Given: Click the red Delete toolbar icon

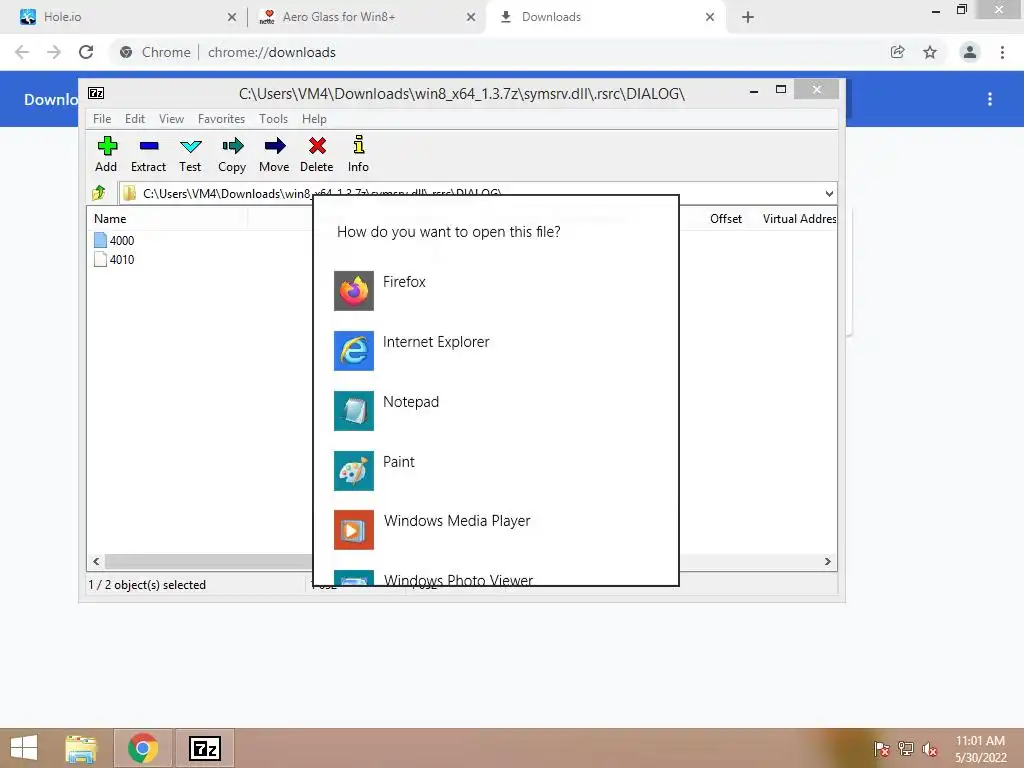Looking at the screenshot, I should pos(317,154).
